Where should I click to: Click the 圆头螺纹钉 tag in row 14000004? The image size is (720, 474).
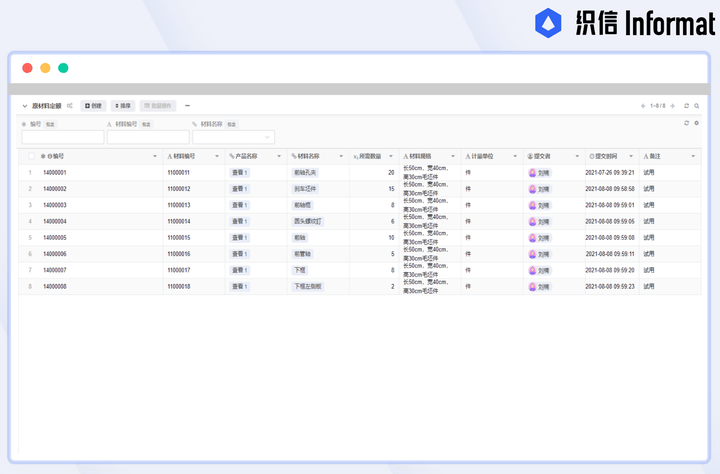[308, 221]
